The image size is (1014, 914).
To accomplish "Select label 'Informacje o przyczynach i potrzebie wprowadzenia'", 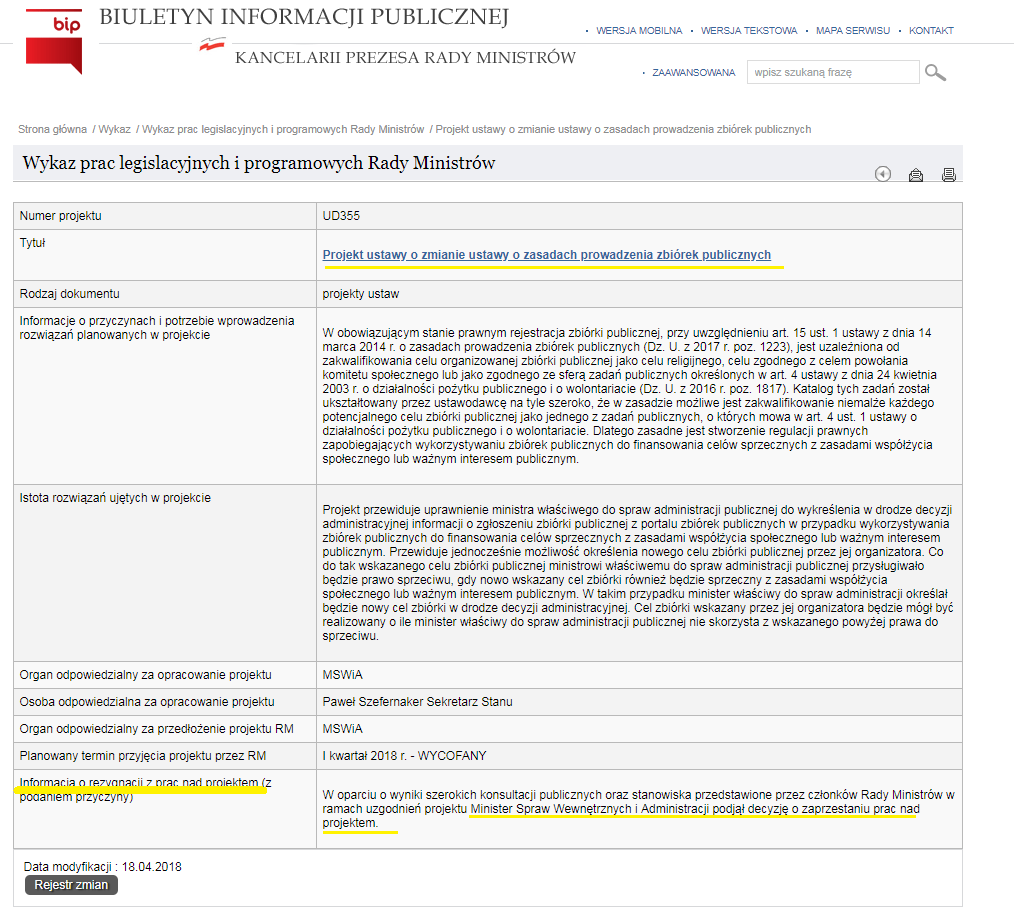I will [156, 328].
